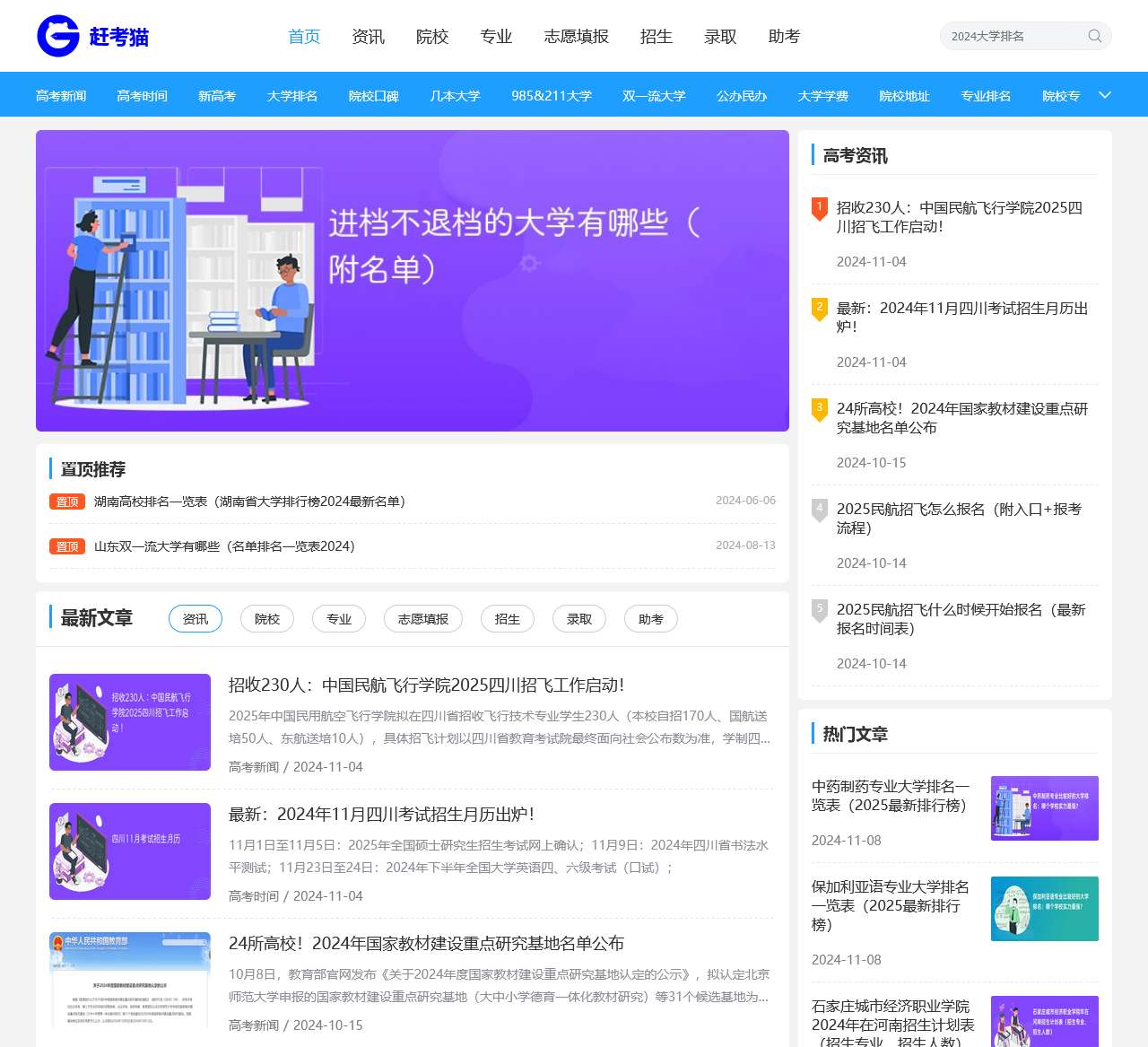Go to 新高考 in blue bar

217,96
